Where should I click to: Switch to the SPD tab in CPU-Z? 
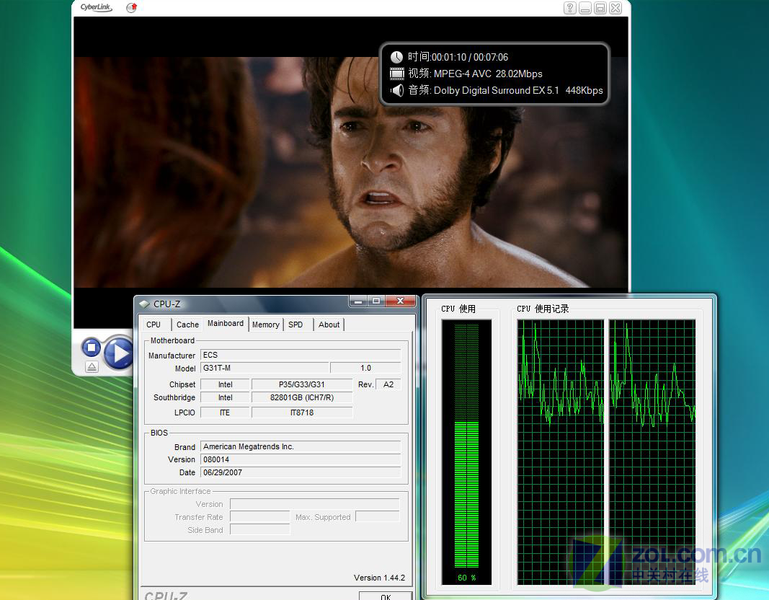click(x=296, y=324)
